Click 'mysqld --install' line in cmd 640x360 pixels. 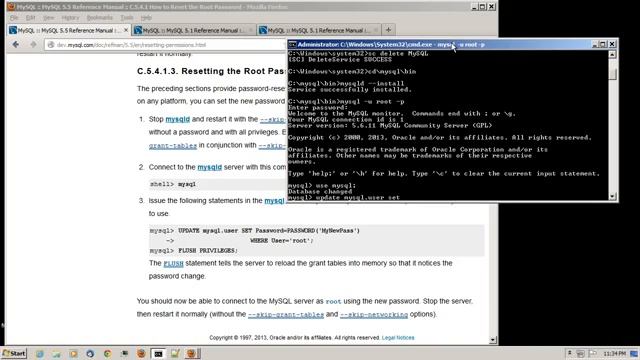pos(346,83)
